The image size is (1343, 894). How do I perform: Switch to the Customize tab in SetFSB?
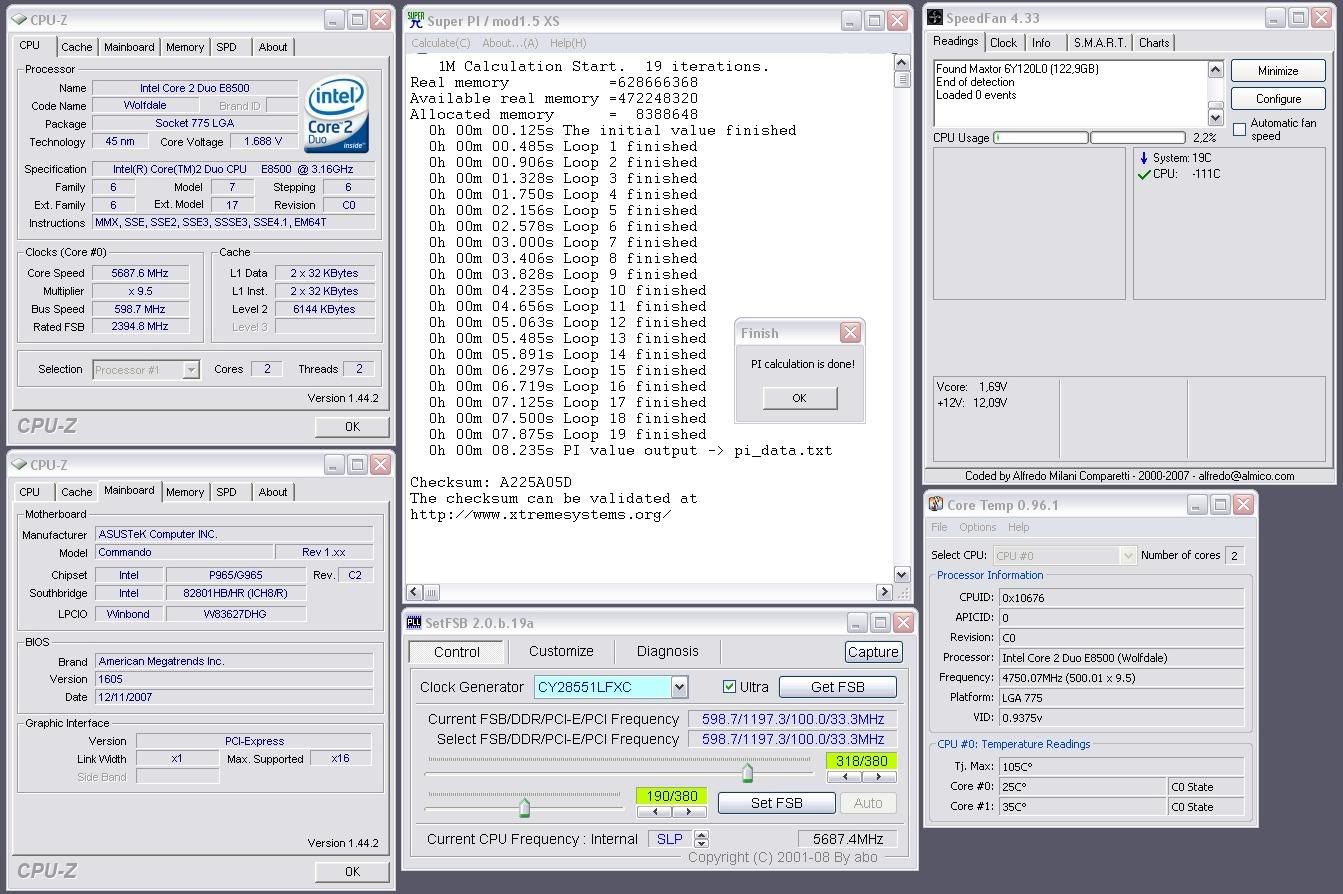561,651
